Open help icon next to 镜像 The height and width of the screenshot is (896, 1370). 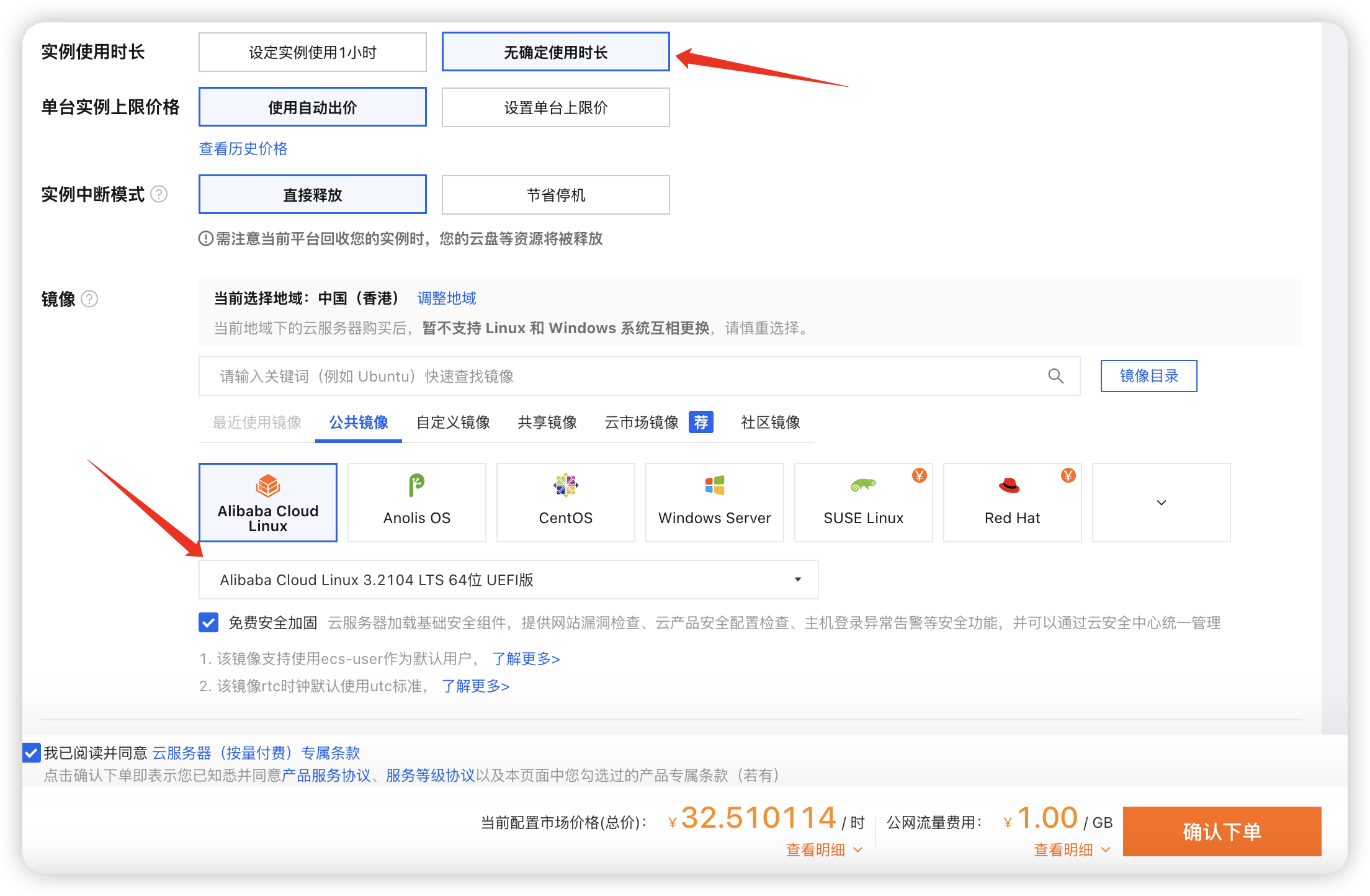pos(89,299)
